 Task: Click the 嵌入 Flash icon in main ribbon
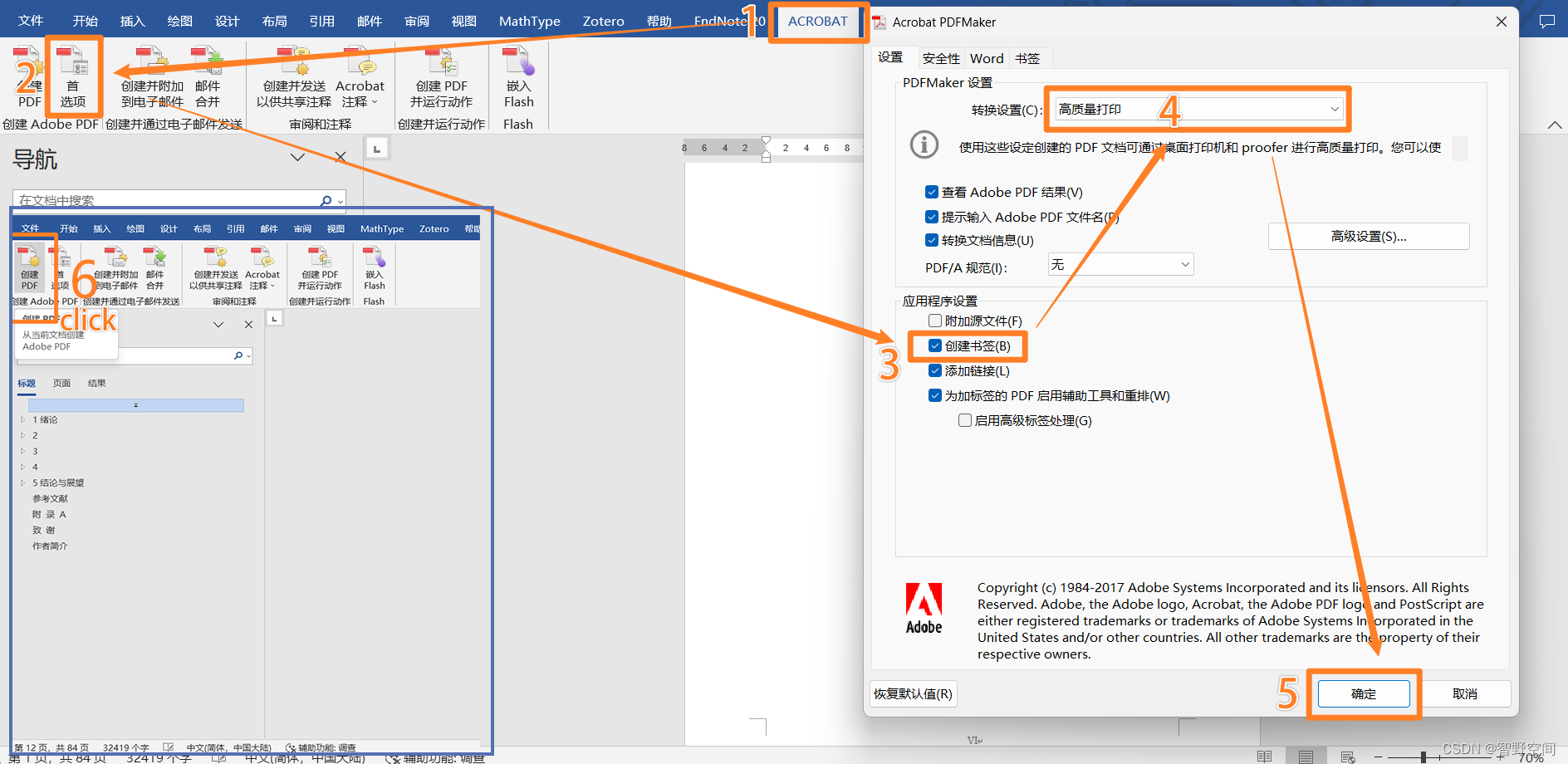[x=518, y=76]
